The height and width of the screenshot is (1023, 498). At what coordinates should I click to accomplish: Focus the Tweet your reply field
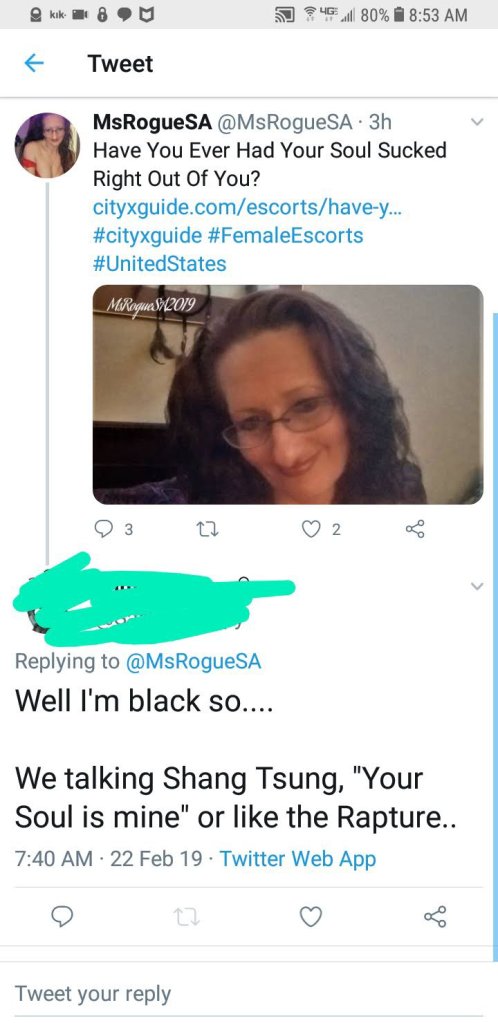[249, 994]
